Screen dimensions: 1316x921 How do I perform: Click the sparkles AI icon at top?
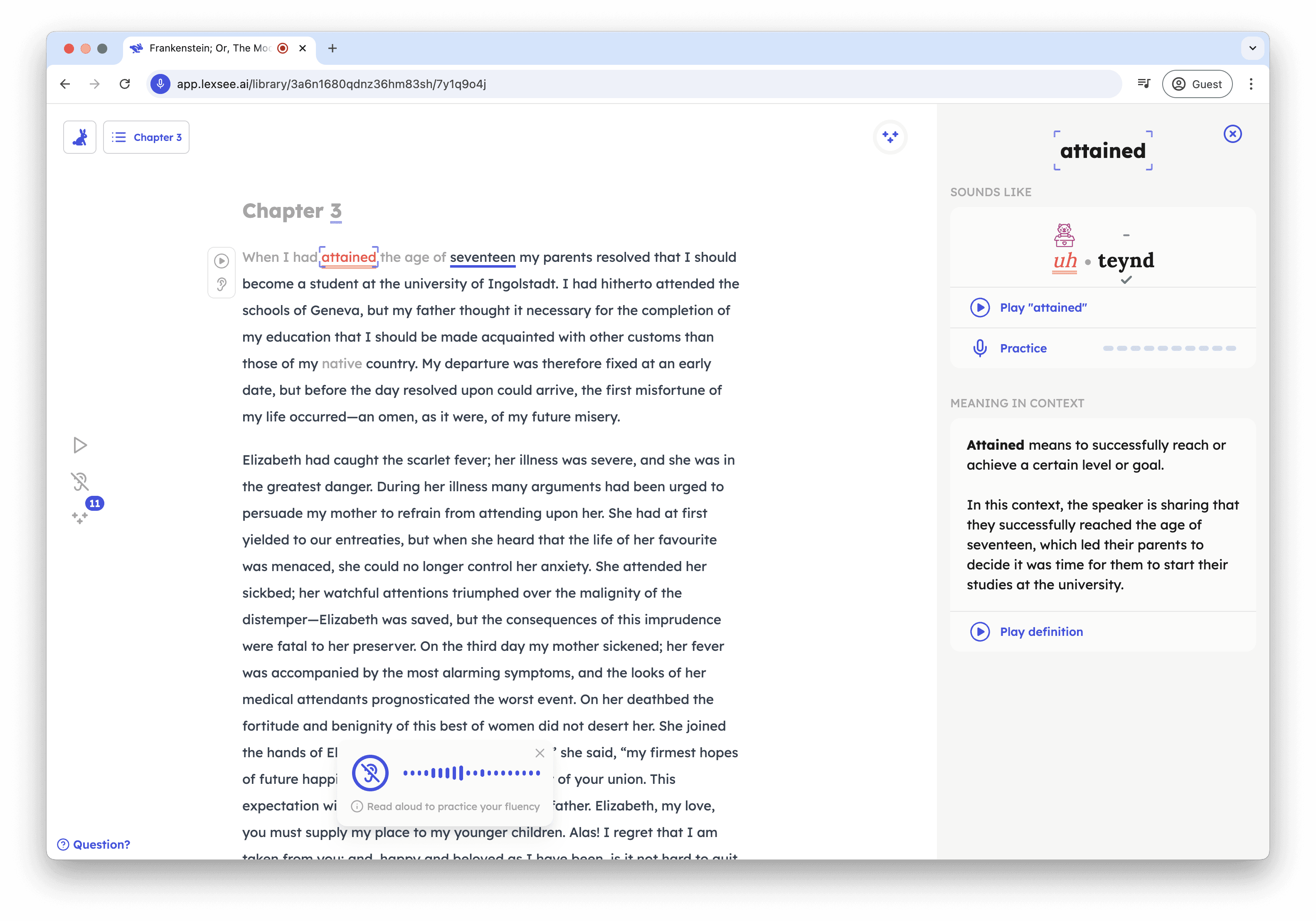pos(890,137)
